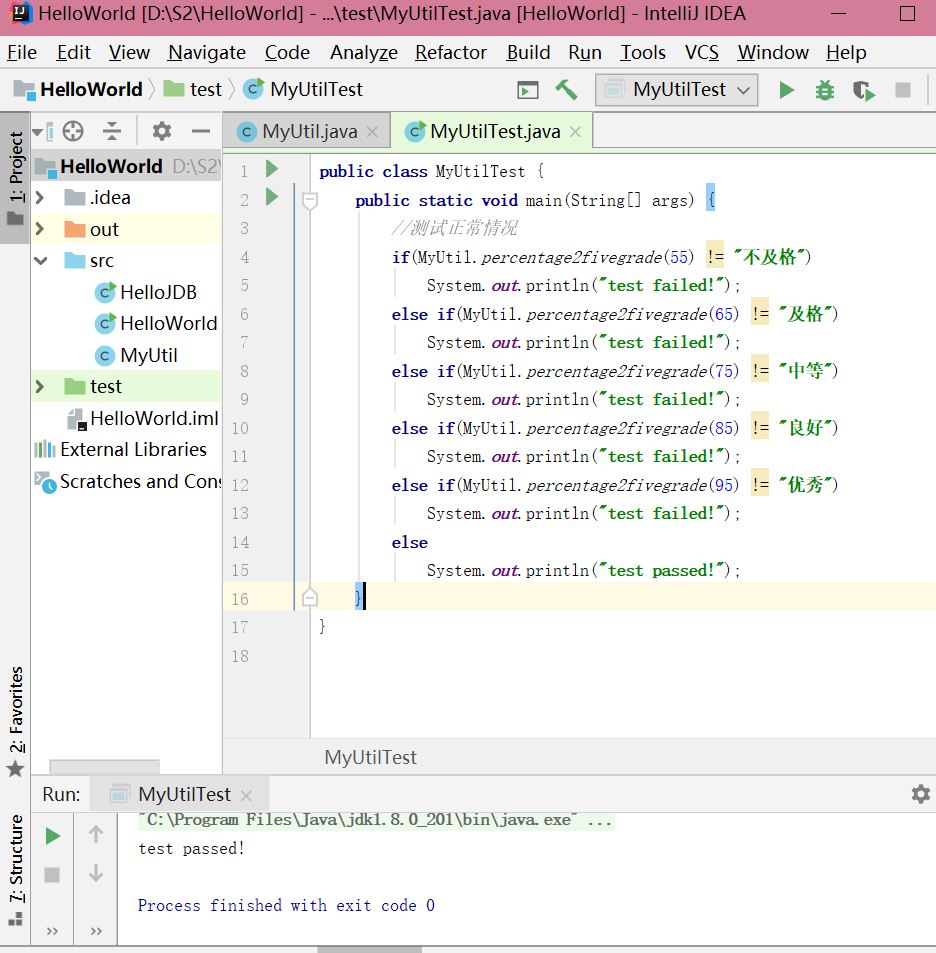Click MyUtilTest editor breadcrumb below code
Screen dimensions: 936x953
click(x=370, y=757)
